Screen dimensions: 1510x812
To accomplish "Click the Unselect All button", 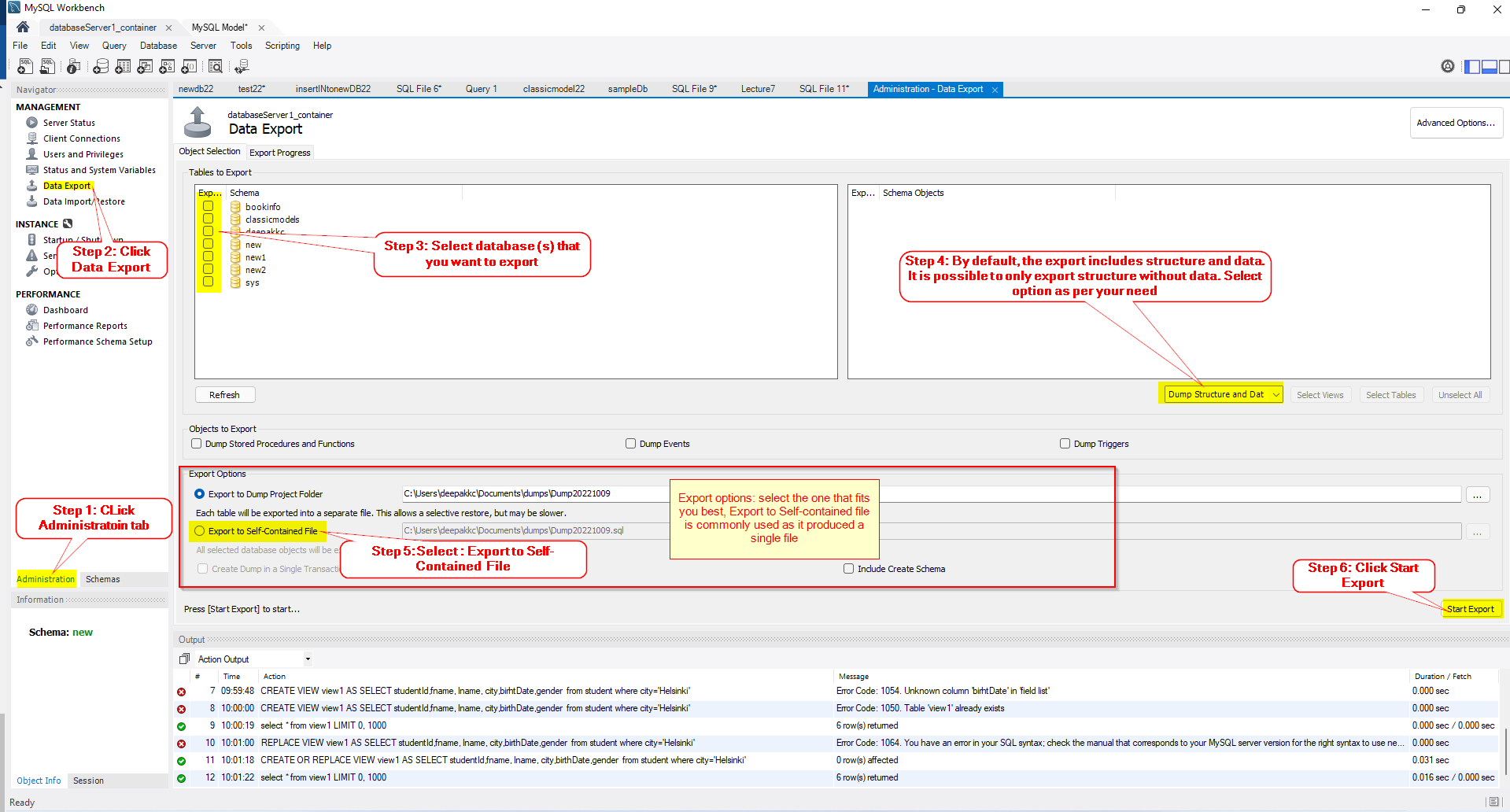I will point(1460,395).
